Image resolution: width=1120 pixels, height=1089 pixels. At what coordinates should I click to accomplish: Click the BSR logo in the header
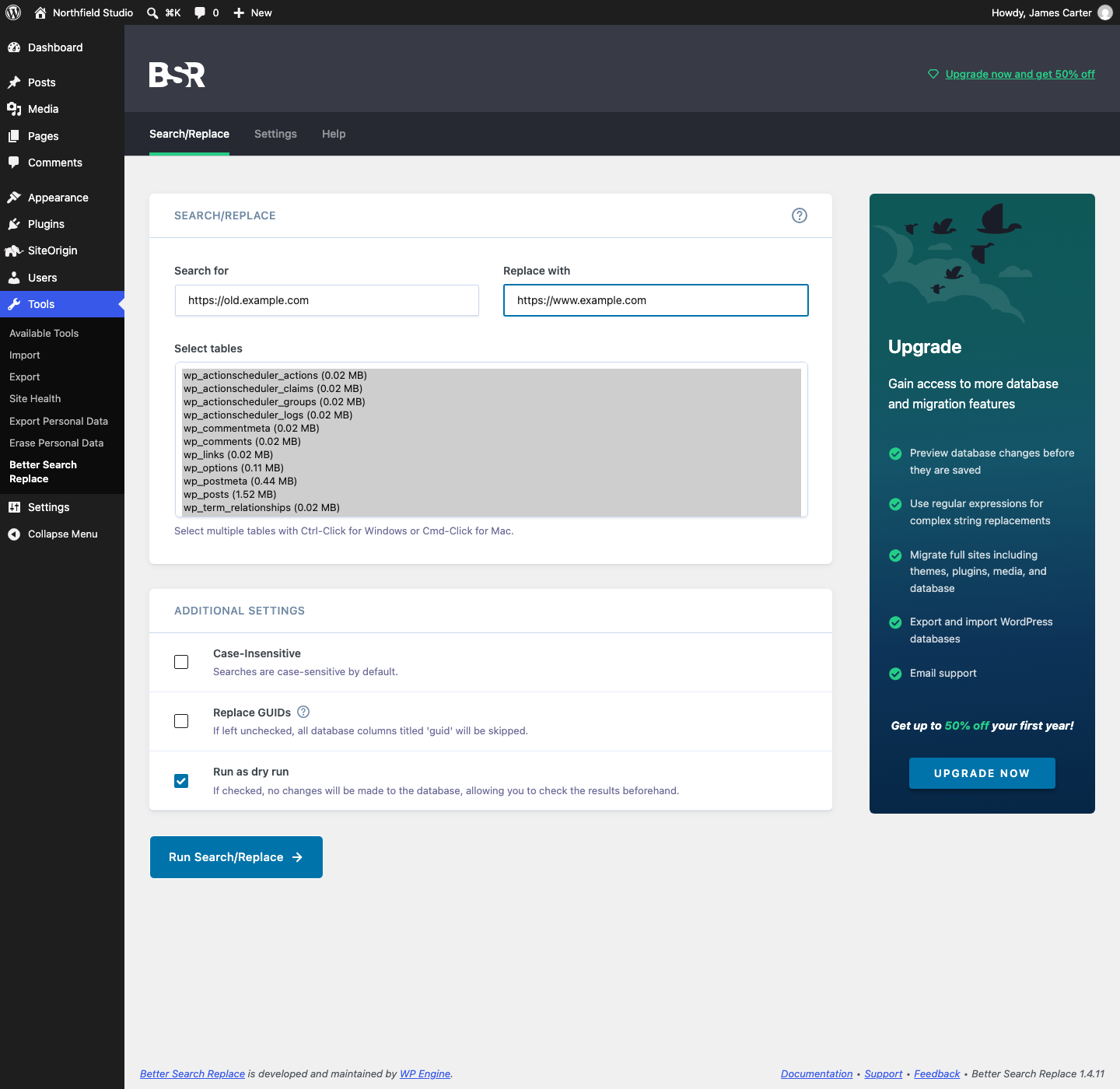[177, 75]
